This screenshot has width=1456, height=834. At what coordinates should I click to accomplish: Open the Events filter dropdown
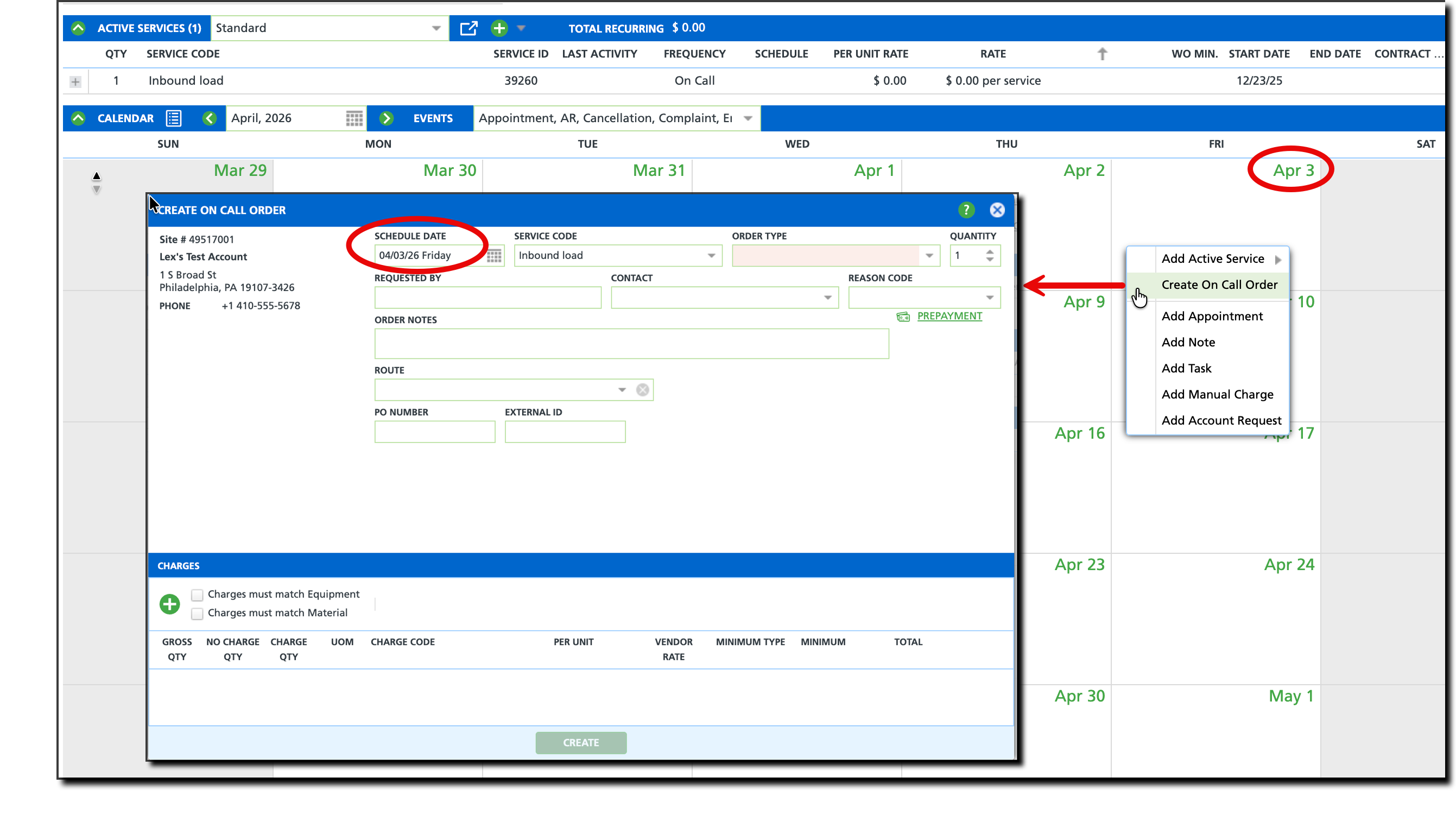[x=748, y=118]
